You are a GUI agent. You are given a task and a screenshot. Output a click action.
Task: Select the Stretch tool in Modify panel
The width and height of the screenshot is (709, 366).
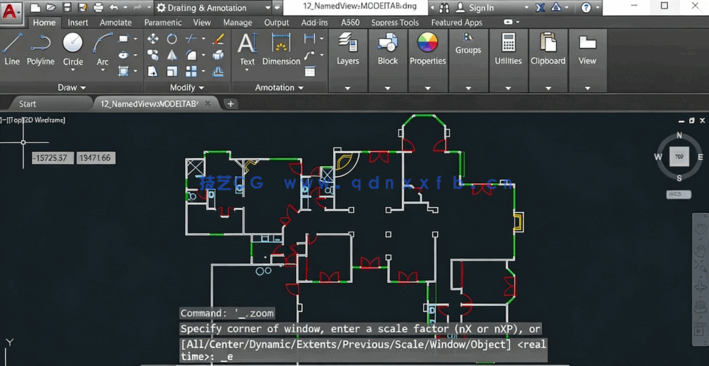pyautogui.click(x=153, y=71)
